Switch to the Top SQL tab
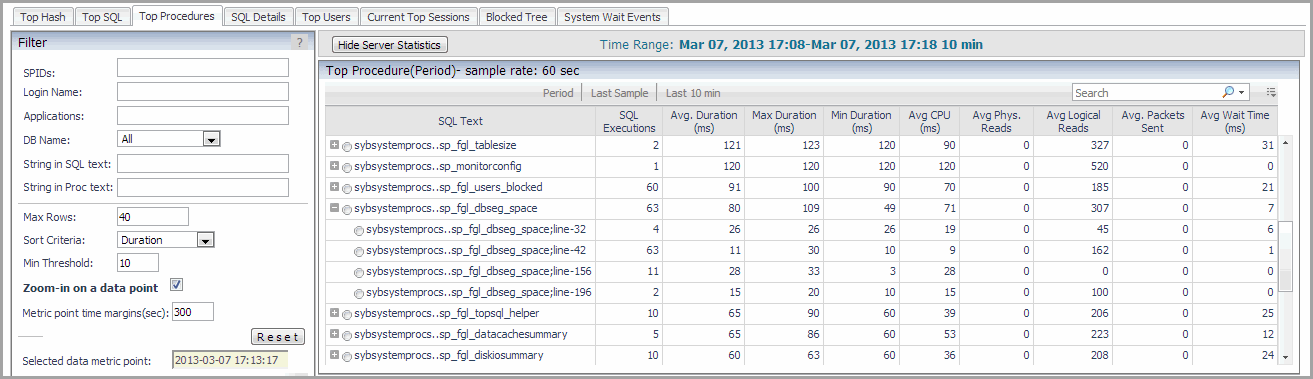Screen dimensions: 1313x379 (x=103, y=17)
